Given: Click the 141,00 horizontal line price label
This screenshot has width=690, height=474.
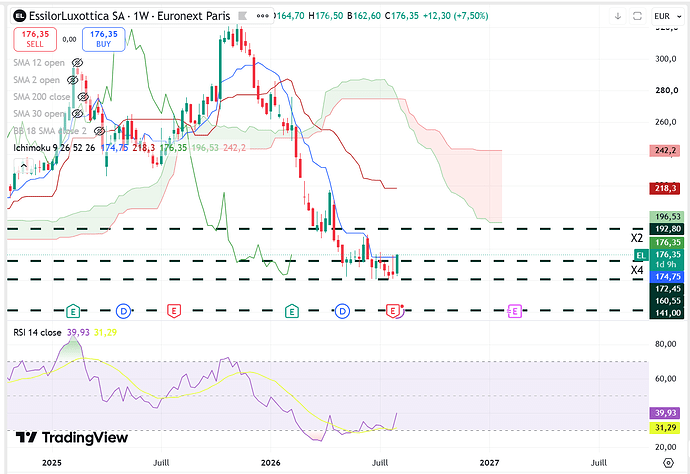Looking at the screenshot, I should tap(667, 313).
